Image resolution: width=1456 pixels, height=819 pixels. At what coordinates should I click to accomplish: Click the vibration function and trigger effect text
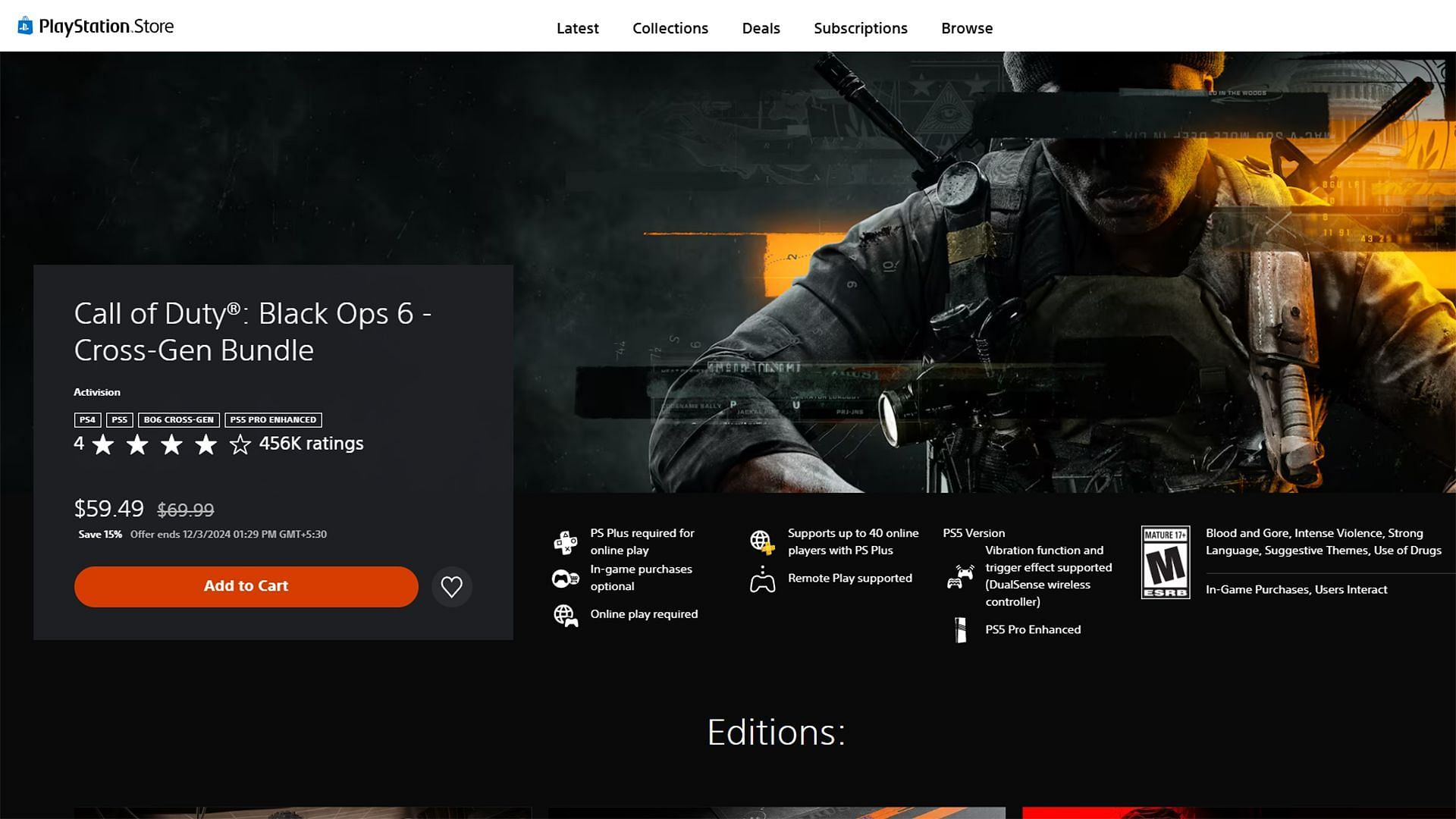click(1049, 576)
